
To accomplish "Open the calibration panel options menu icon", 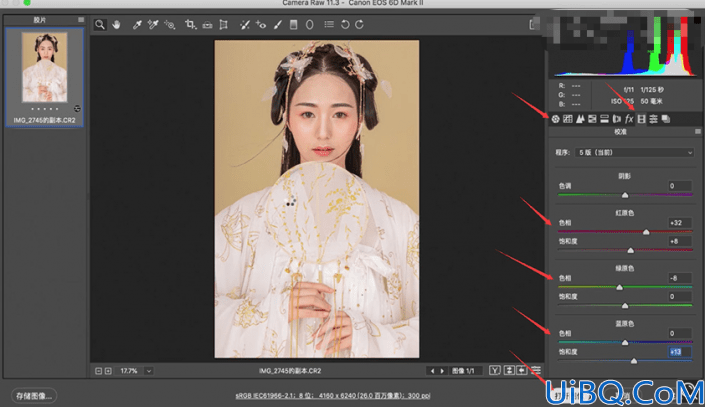I will click(x=697, y=132).
